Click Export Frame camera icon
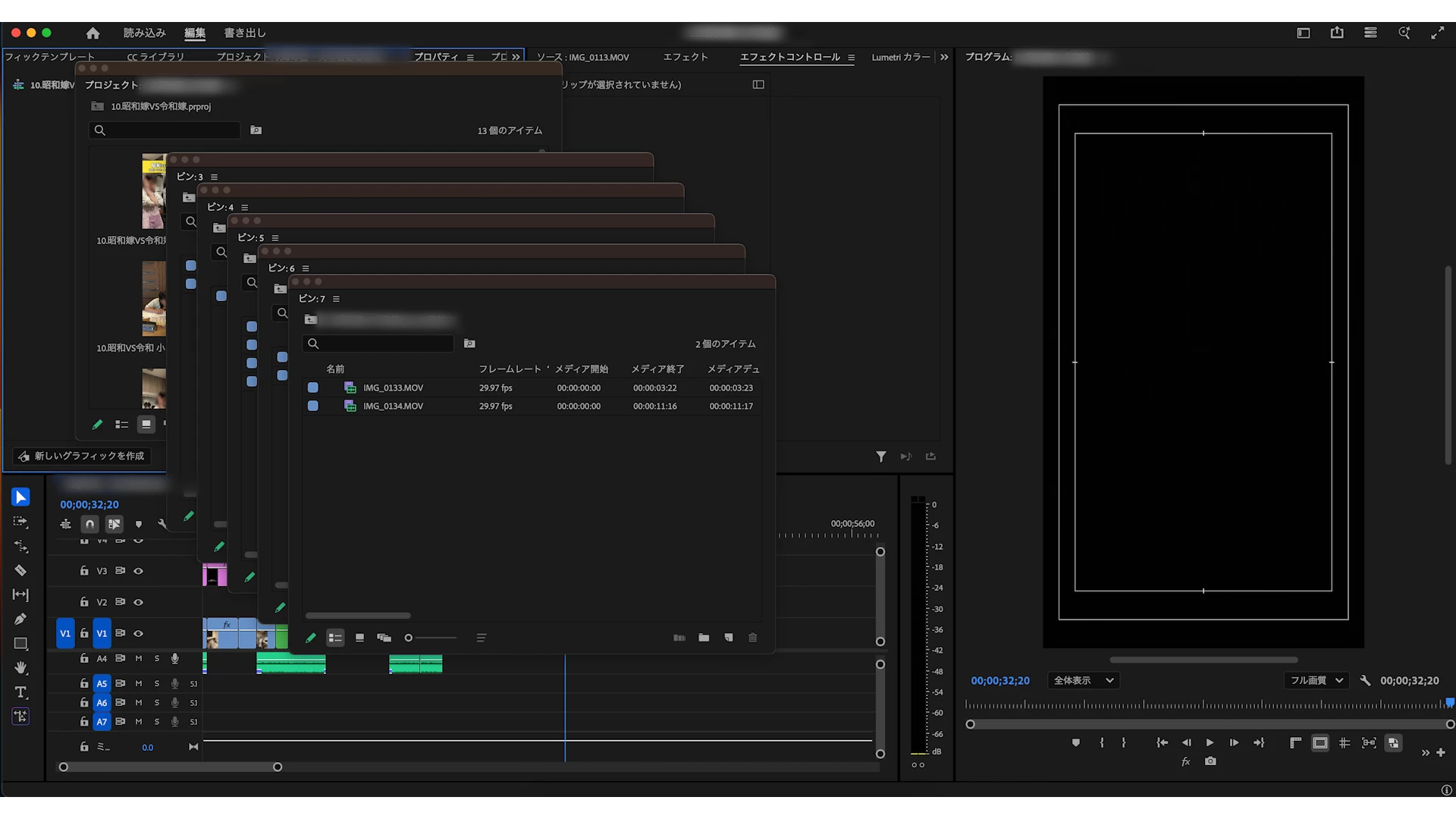Viewport: 1456px width, 819px height. (x=1210, y=761)
